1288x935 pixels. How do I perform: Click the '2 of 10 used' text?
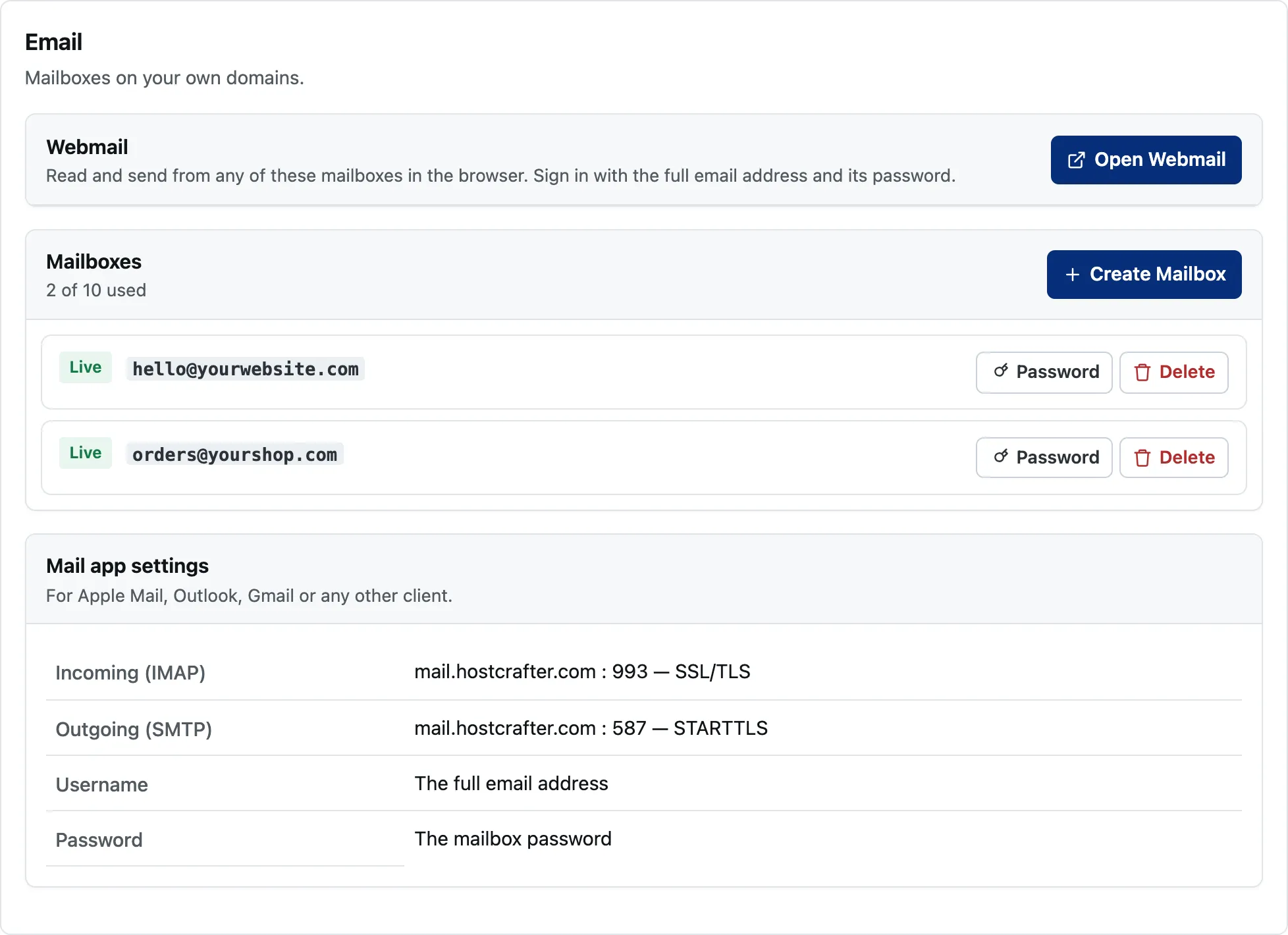(x=96, y=290)
